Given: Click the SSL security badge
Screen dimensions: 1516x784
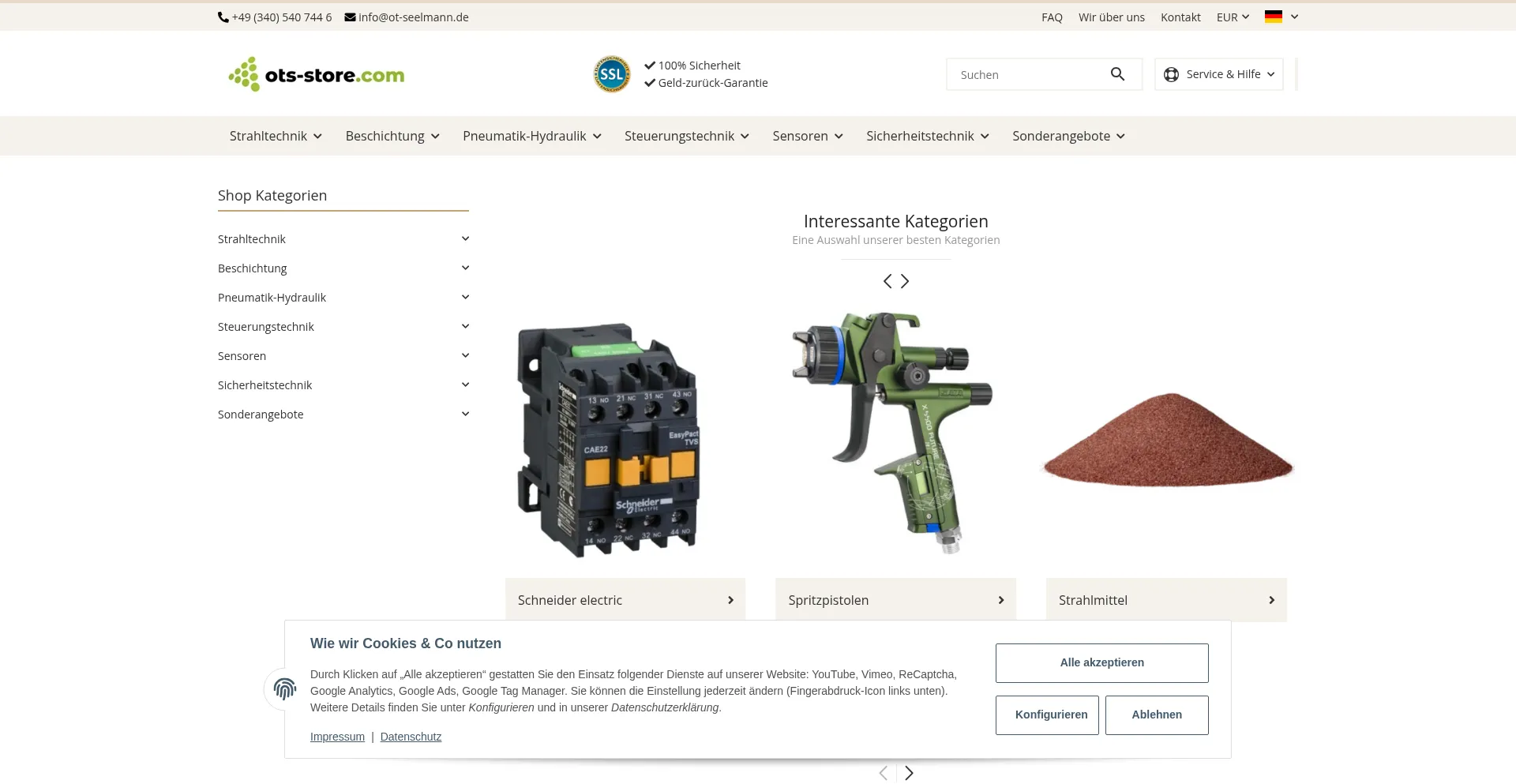Looking at the screenshot, I should [x=612, y=74].
